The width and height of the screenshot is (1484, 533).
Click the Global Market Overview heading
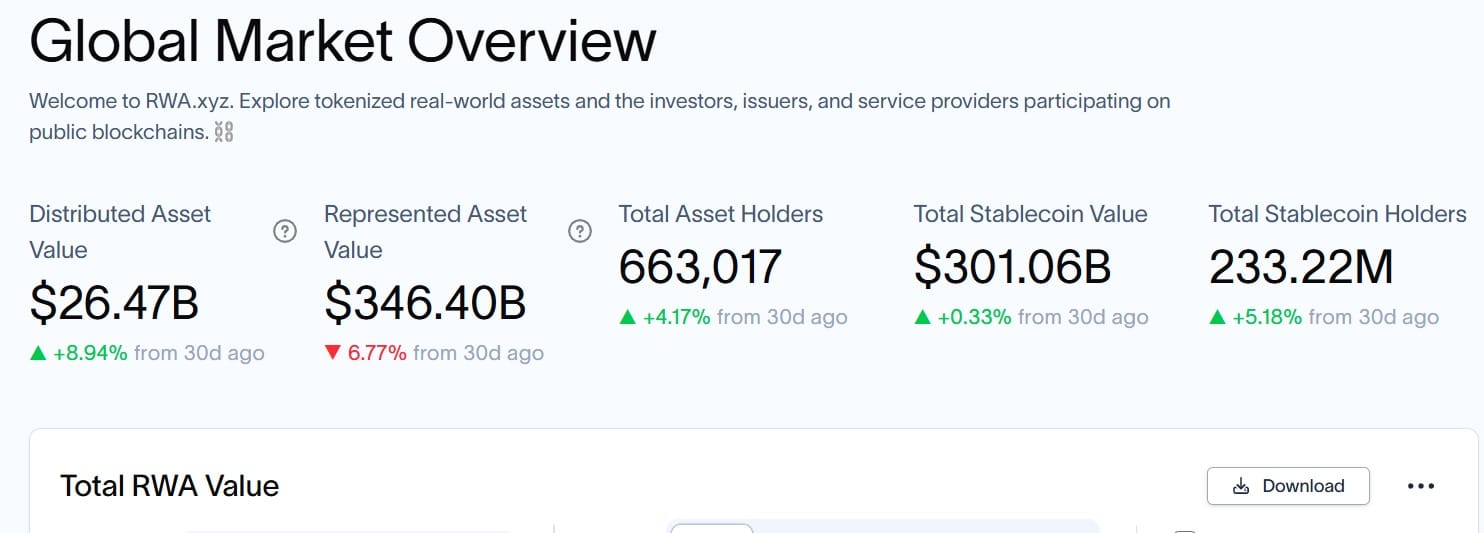[x=343, y=41]
